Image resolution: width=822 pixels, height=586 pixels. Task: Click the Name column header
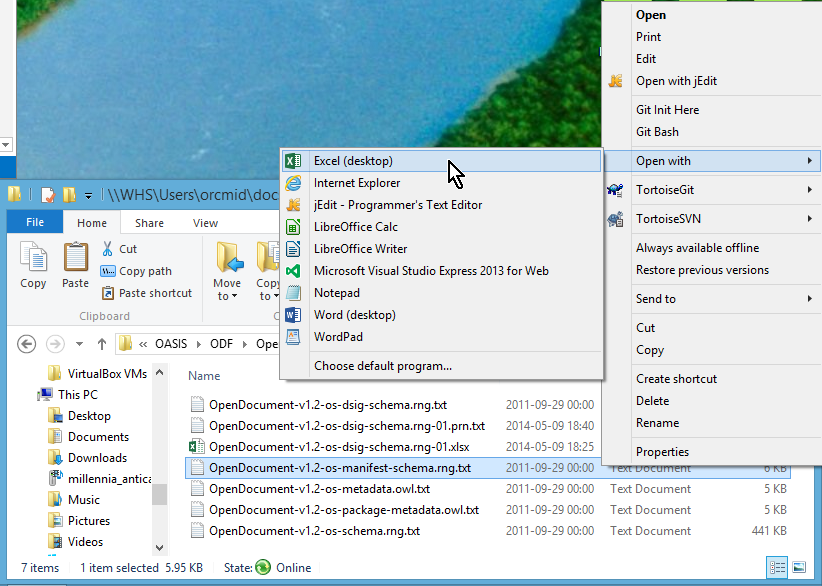tap(204, 376)
